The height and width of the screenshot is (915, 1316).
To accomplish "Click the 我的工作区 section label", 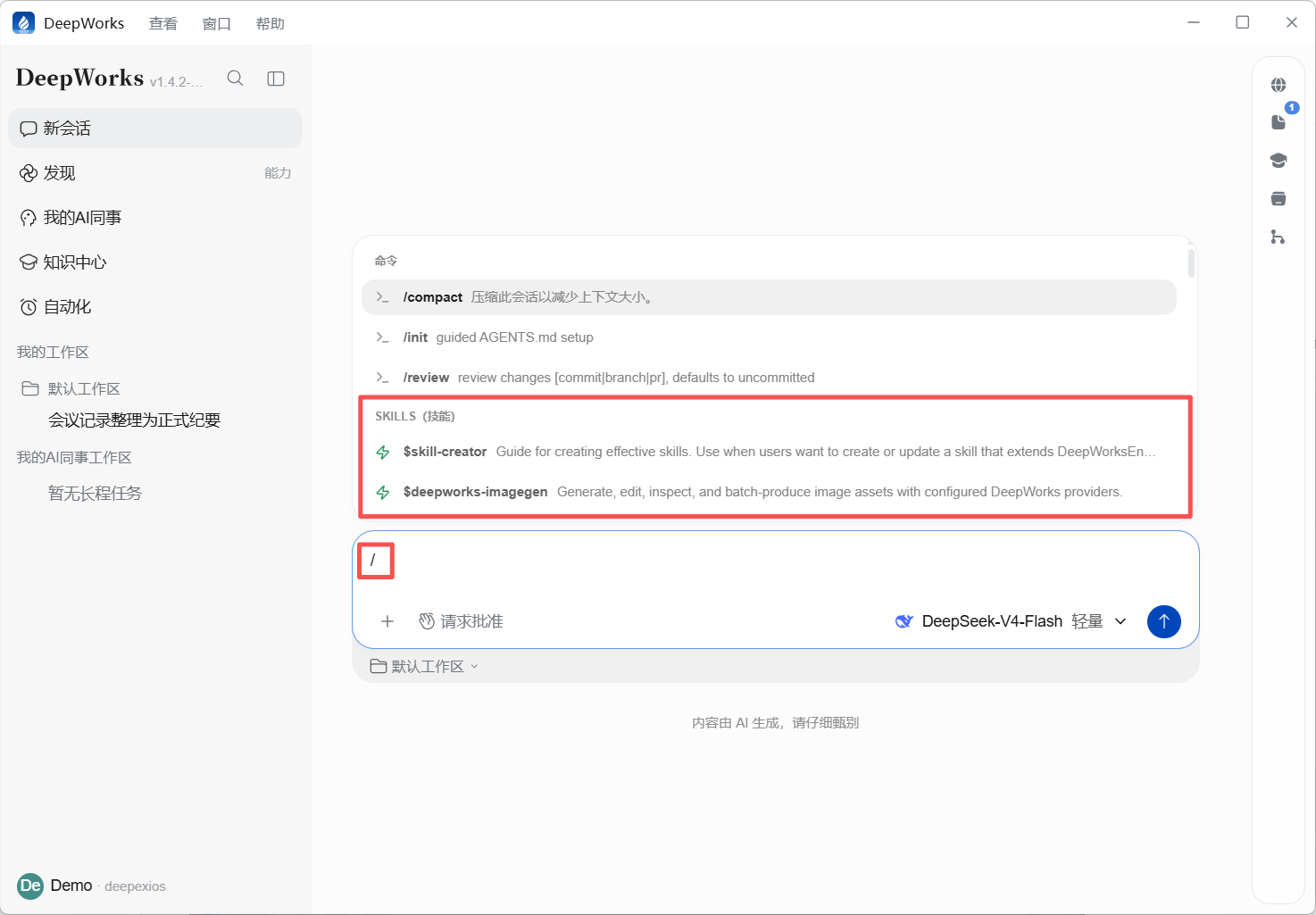I will pos(53,353).
